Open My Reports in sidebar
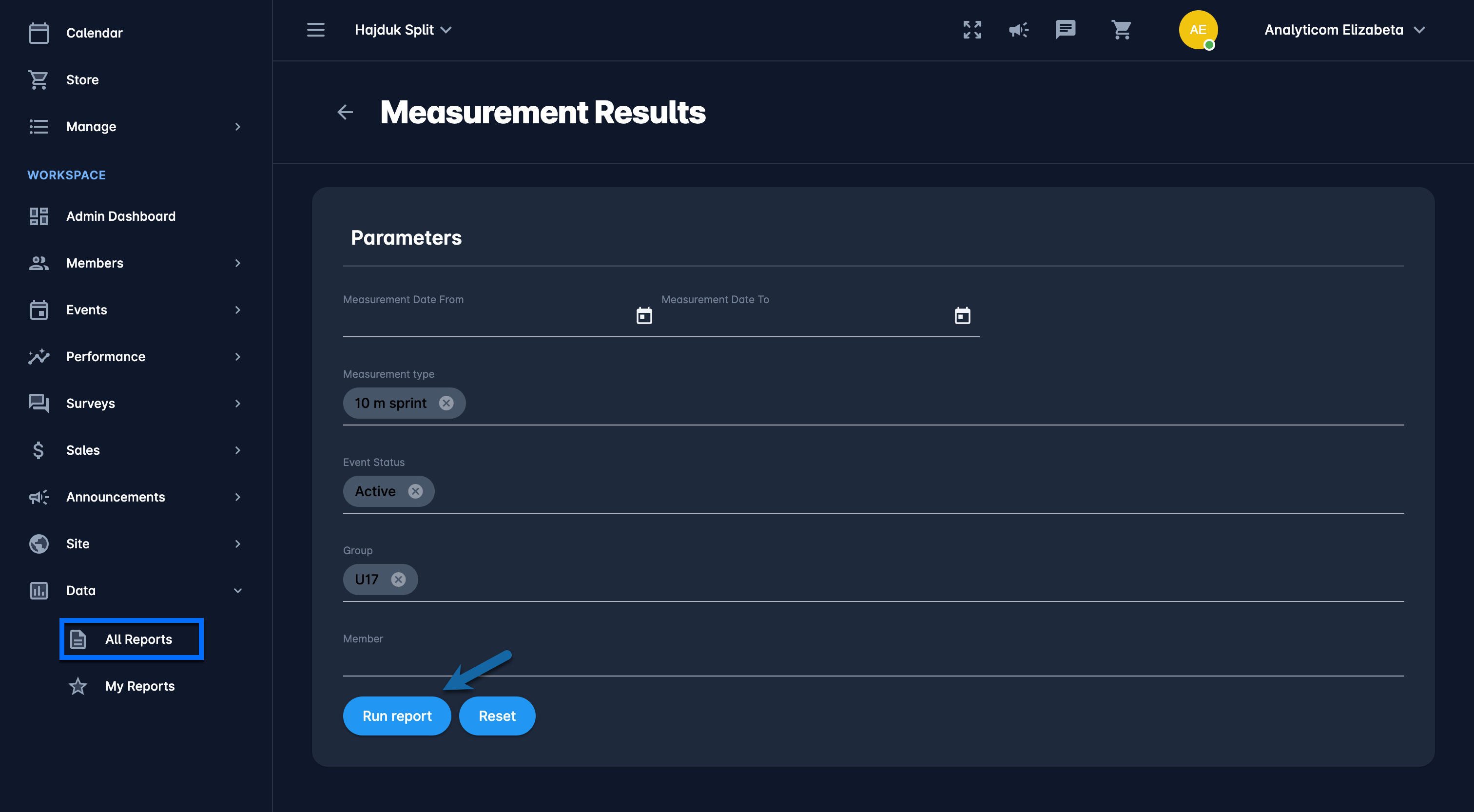 click(139, 686)
